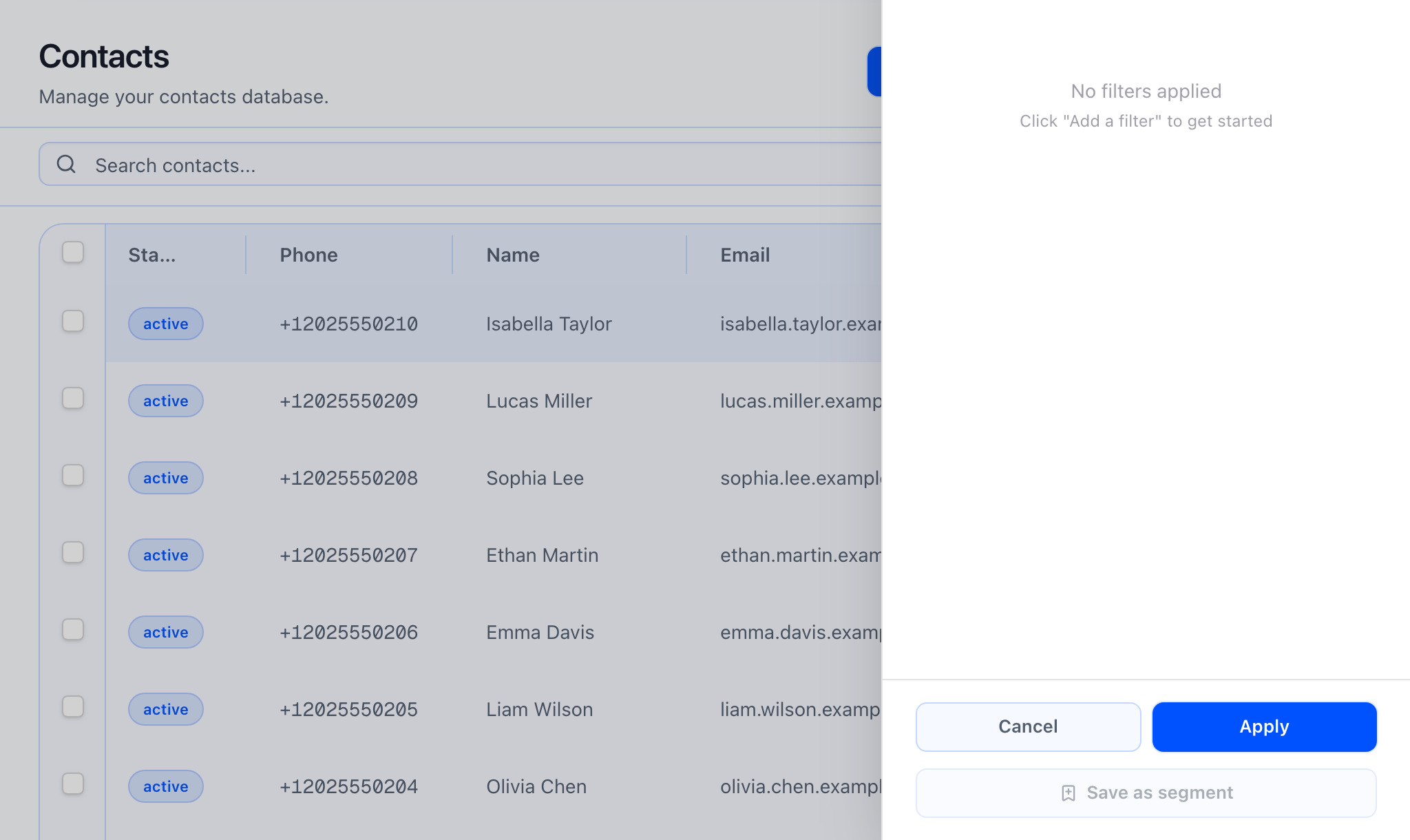Click the Contacts page heading
1410x840 pixels.
click(x=104, y=56)
